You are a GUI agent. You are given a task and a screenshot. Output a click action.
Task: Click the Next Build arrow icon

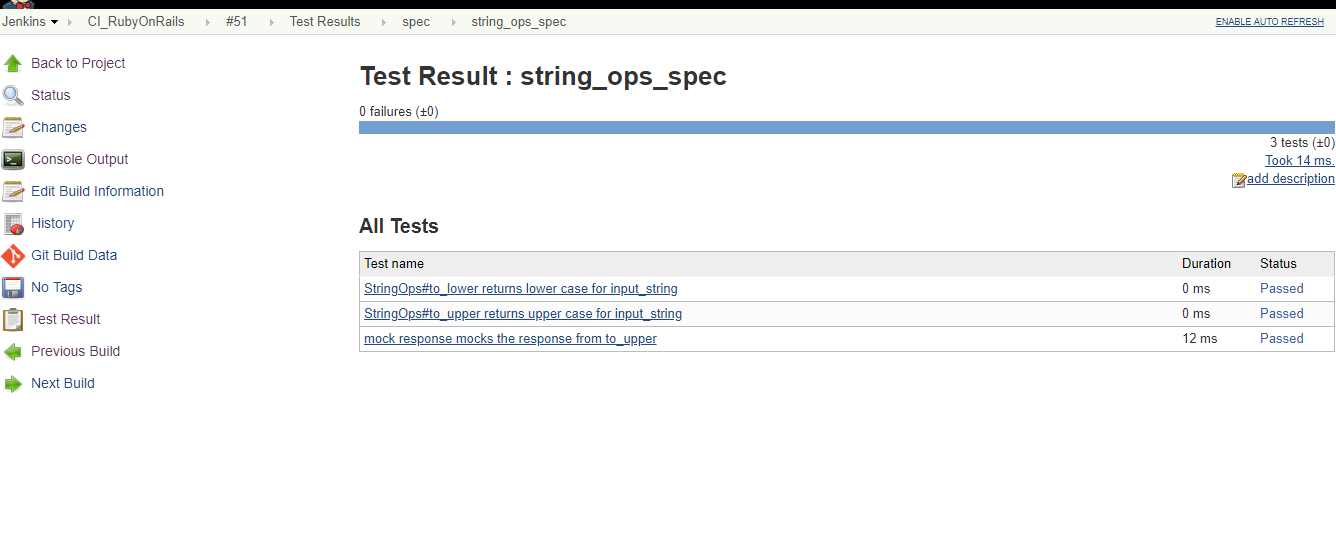(13, 384)
